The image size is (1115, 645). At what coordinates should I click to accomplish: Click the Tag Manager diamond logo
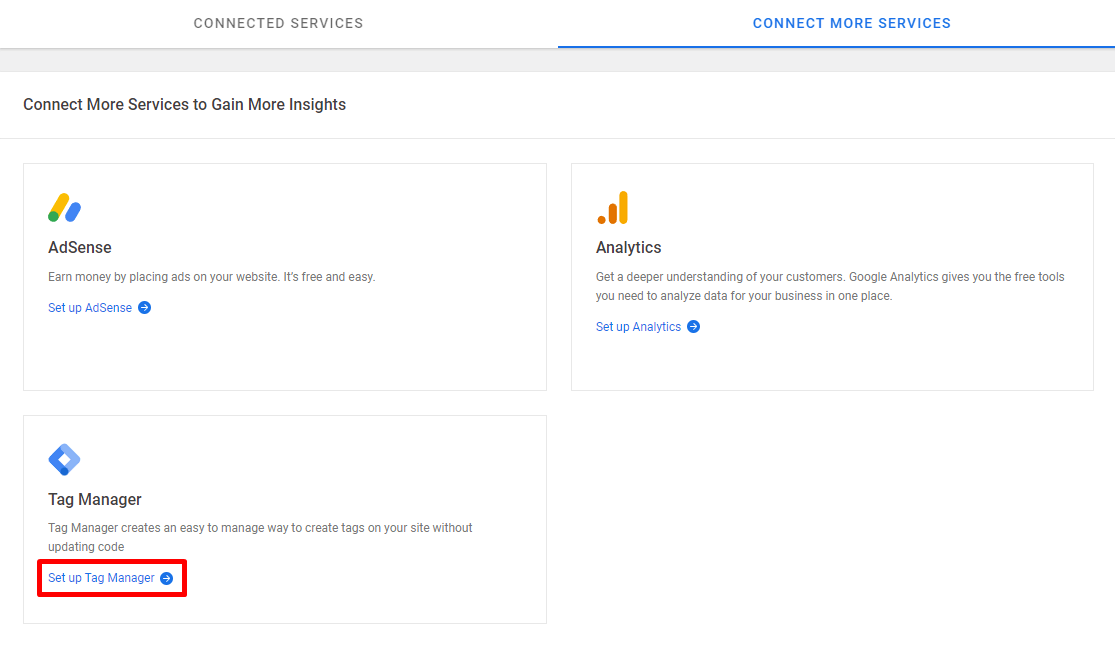64,460
